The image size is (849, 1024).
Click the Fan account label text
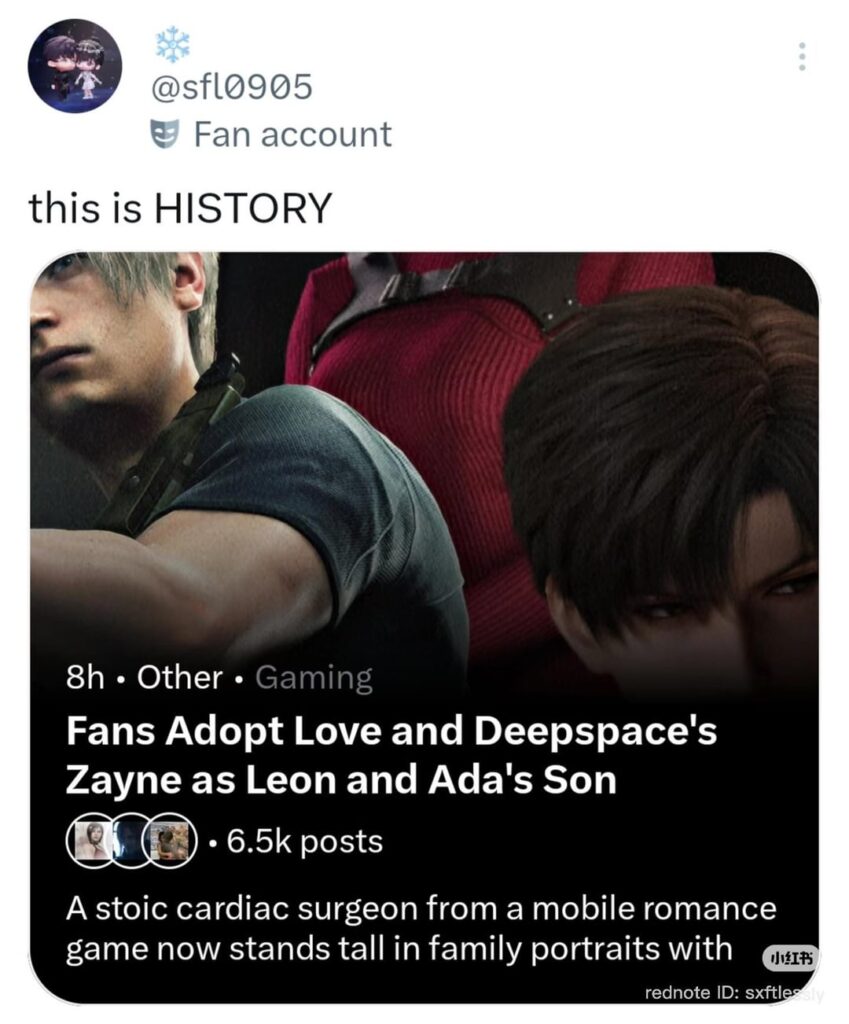click(292, 134)
